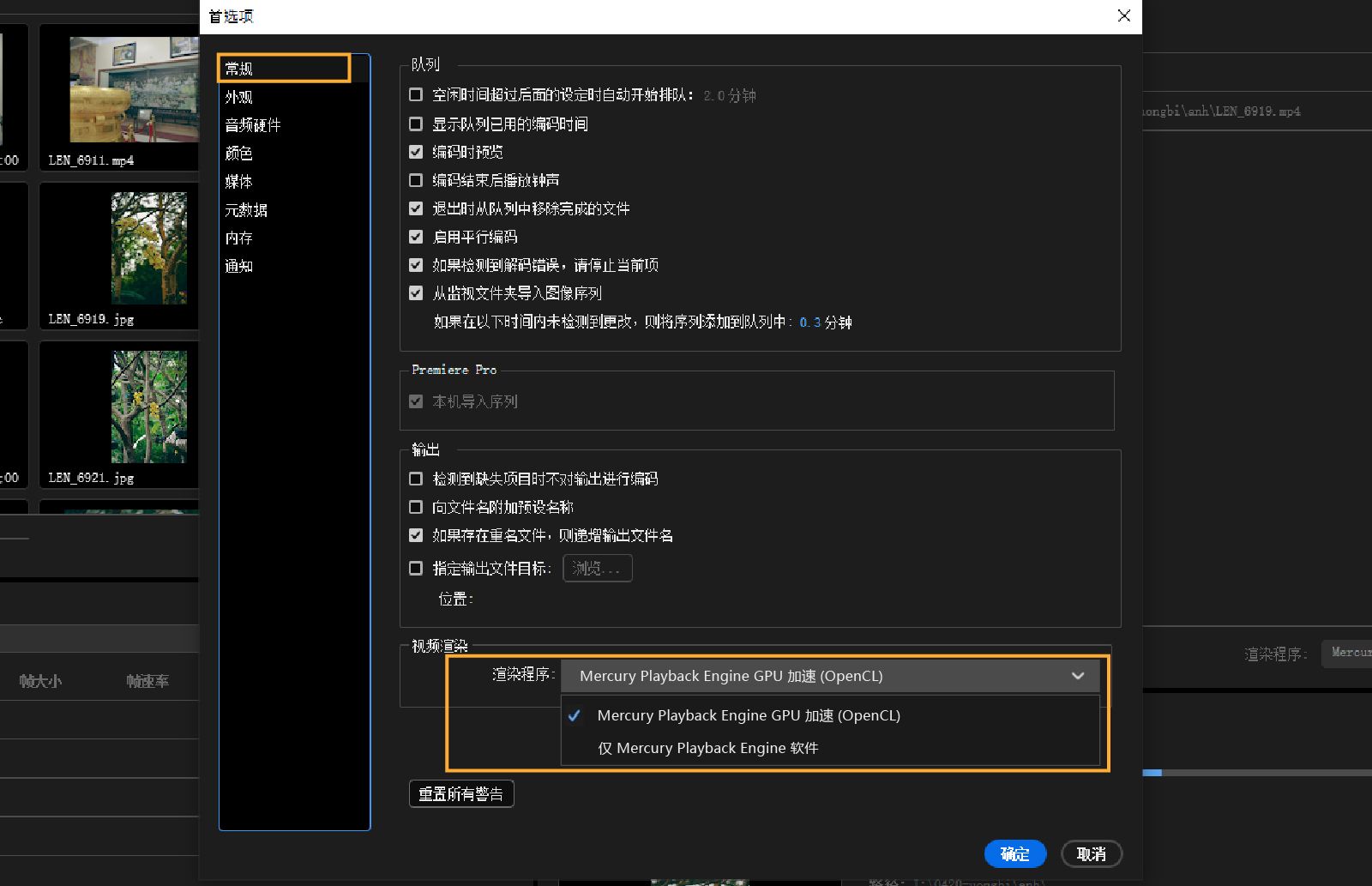Click the 重置所有警告 button
1372x886 pixels.
pyautogui.click(x=461, y=793)
